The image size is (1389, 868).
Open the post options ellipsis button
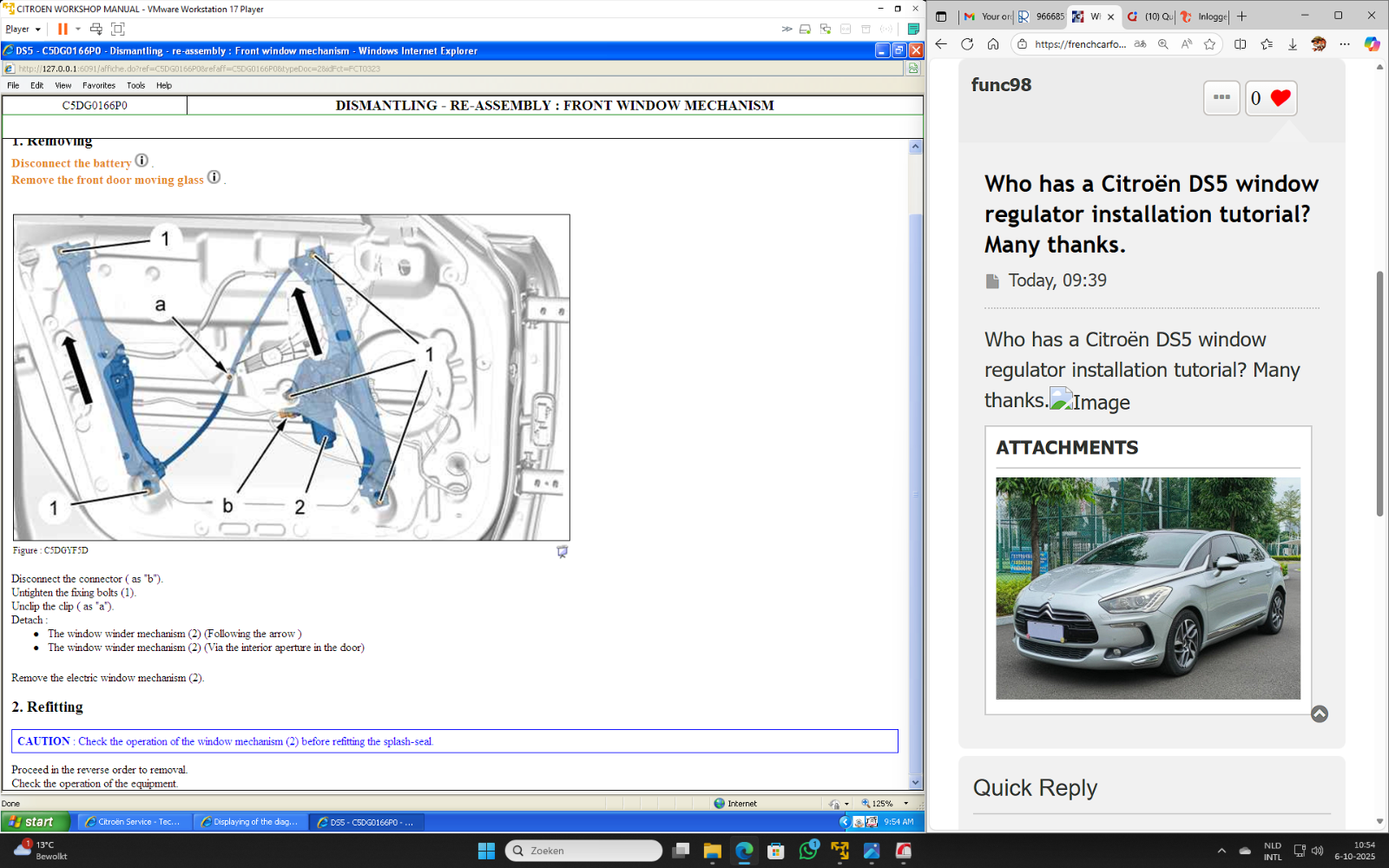pos(1221,98)
